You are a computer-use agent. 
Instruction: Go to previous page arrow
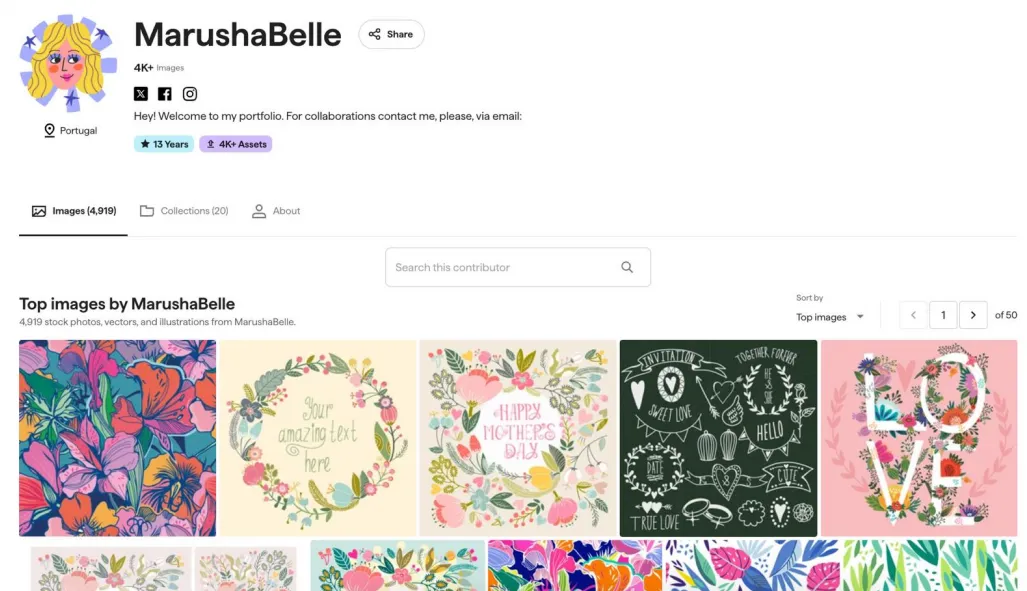(913, 316)
